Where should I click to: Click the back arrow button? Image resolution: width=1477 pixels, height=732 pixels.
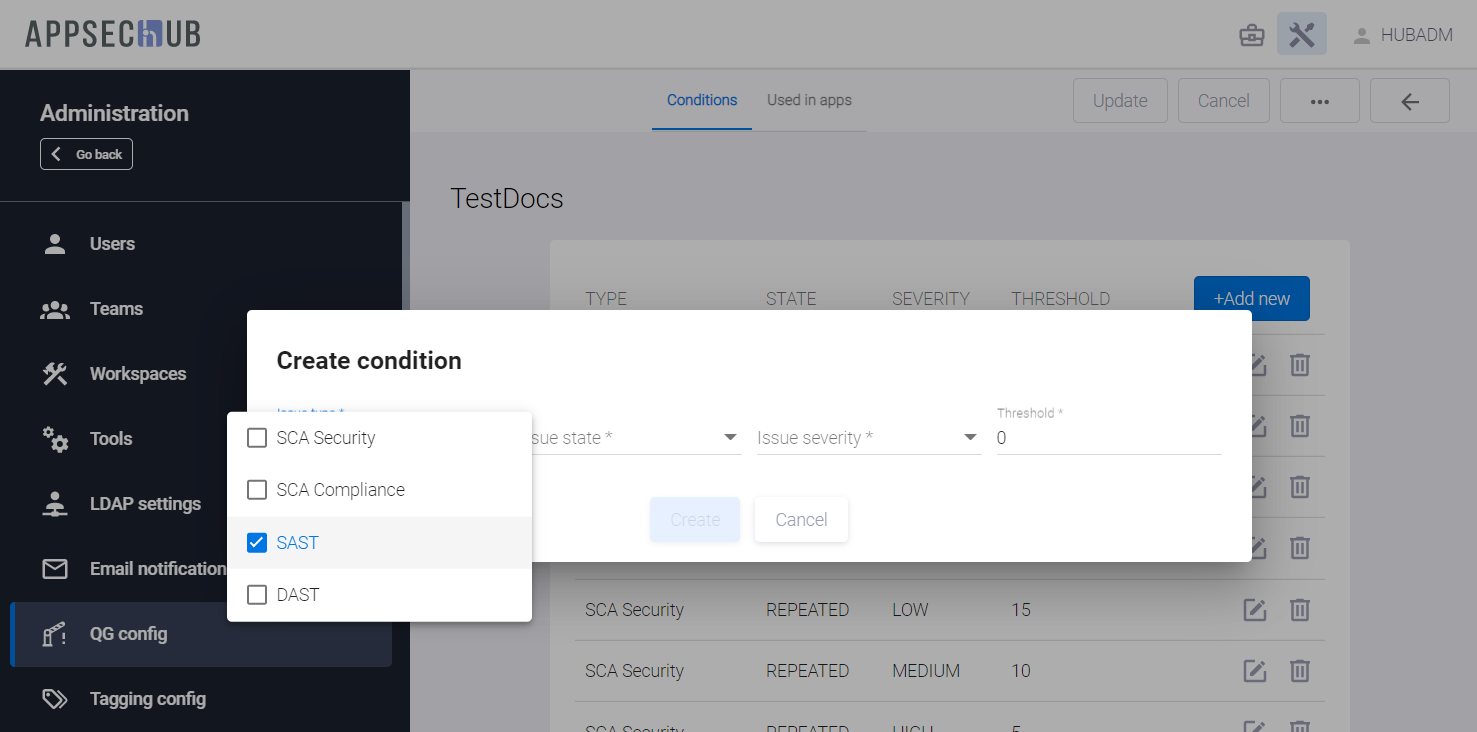[x=1409, y=101]
